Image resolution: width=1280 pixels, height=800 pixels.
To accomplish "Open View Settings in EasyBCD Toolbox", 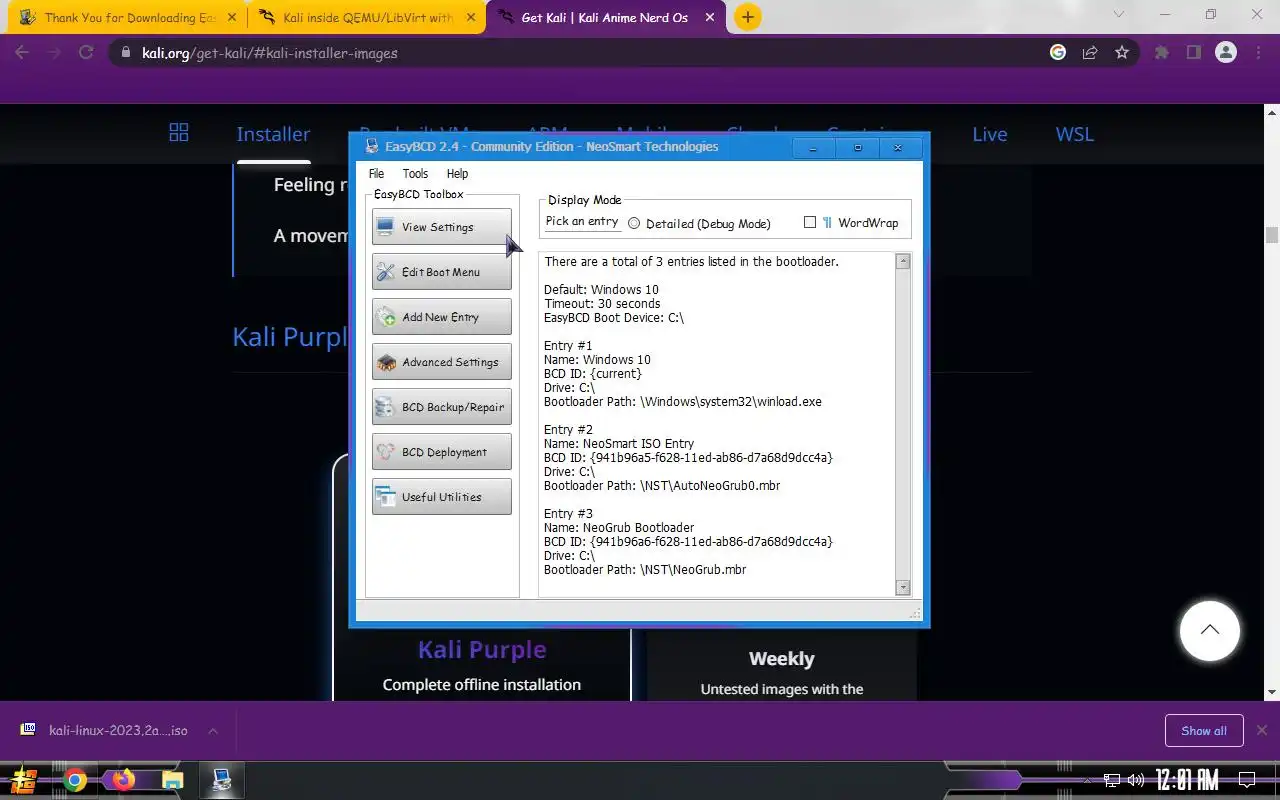I will click(x=441, y=227).
